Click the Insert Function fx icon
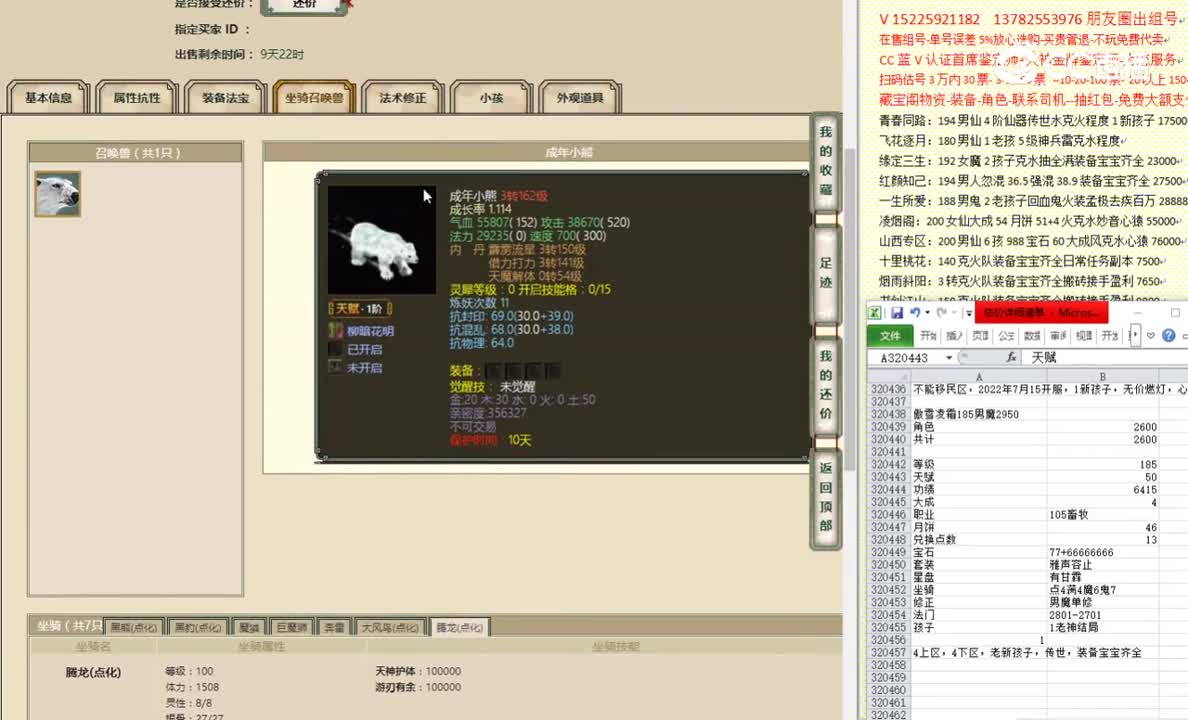1188x720 pixels. pyautogui.click(x=1012, y=356)
